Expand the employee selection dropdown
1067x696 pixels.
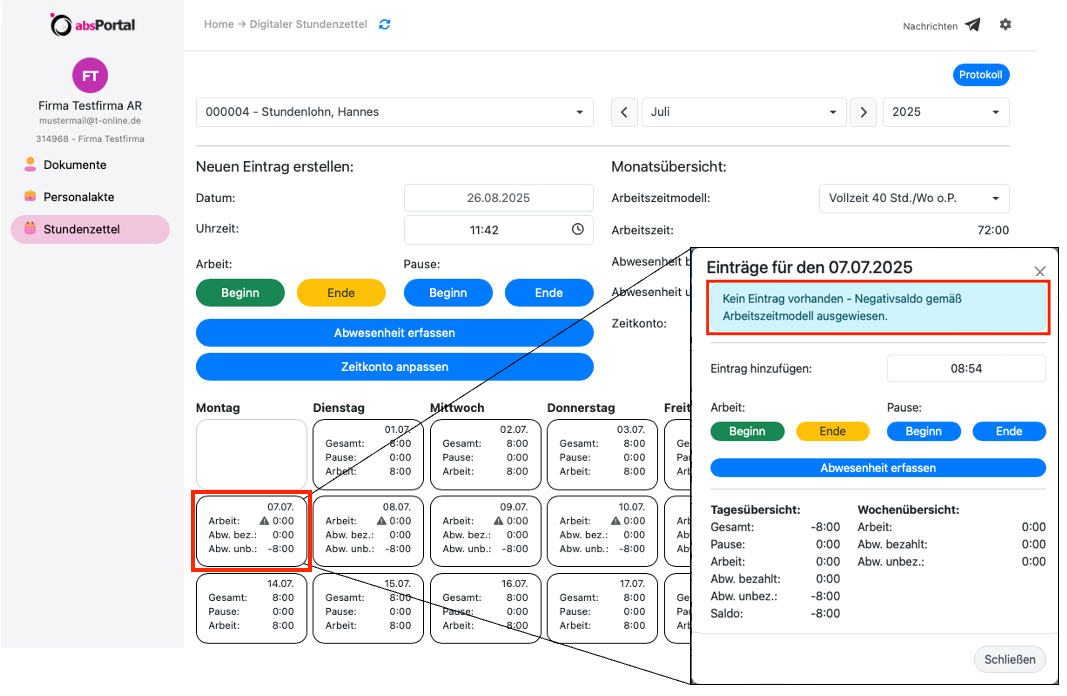(394, 112)
